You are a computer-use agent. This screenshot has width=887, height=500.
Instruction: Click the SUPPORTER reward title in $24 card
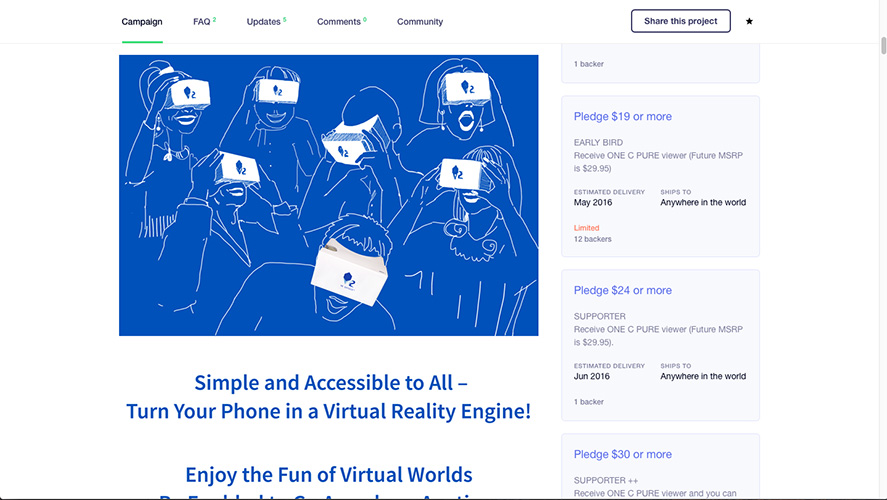pyautogui.click(x=600, y=316)
